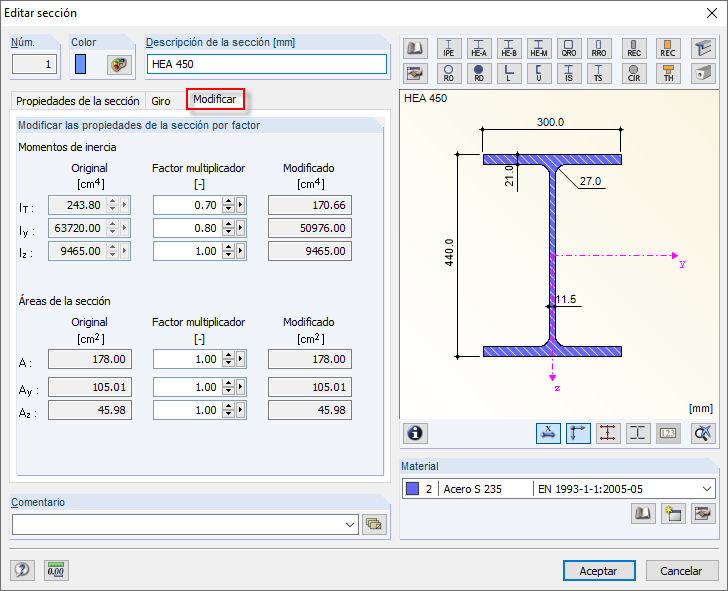Select the RRO rectangular hollow section icon
This screenshot has width=728, height=591.
coord(599,48)
